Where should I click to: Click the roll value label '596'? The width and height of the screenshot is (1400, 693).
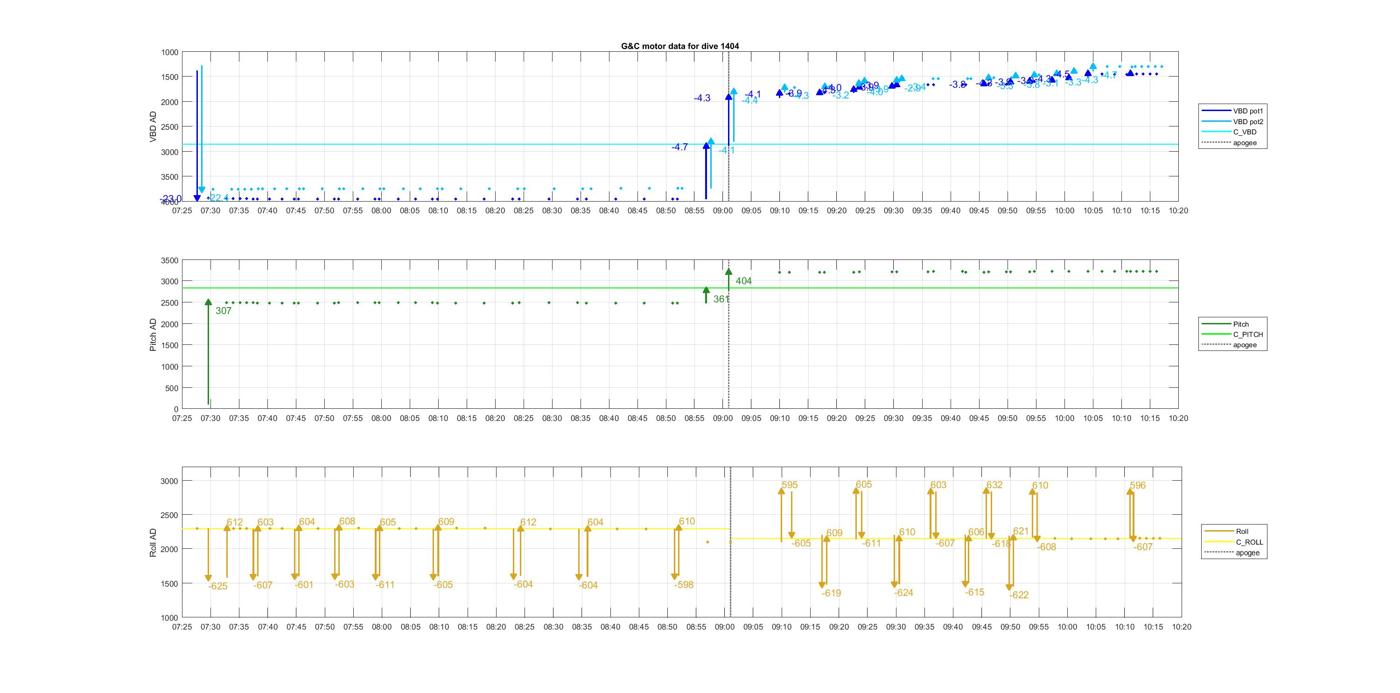point(1138,485)
